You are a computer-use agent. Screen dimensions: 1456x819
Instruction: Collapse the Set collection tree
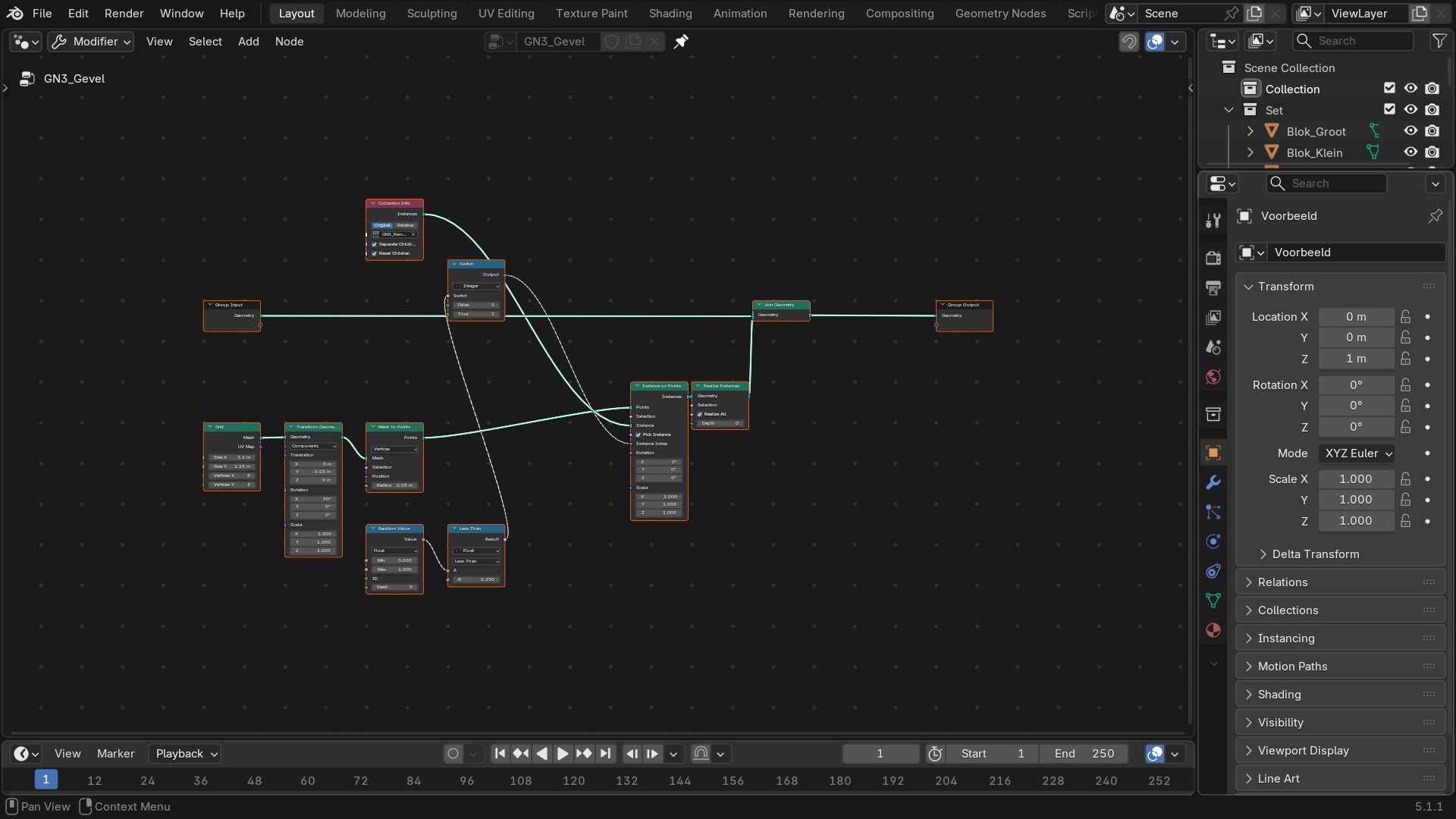pyautogui.click(x=1229, y=110)
